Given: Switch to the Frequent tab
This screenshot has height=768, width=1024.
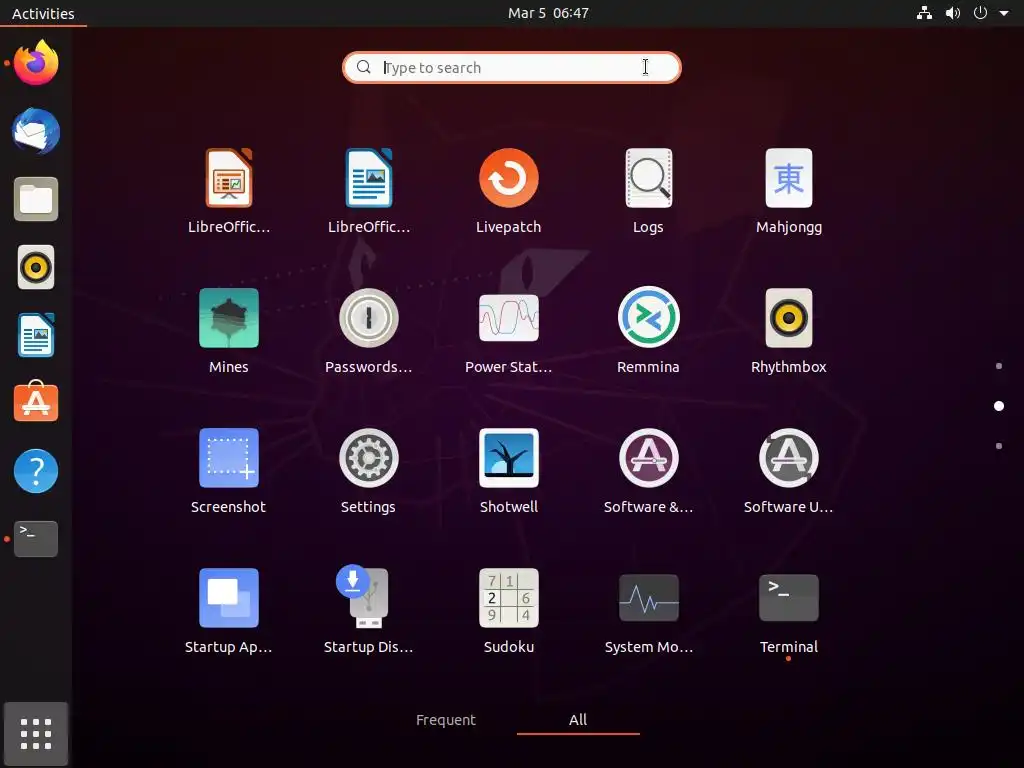Looking at the screenshot, I should 446,720.
